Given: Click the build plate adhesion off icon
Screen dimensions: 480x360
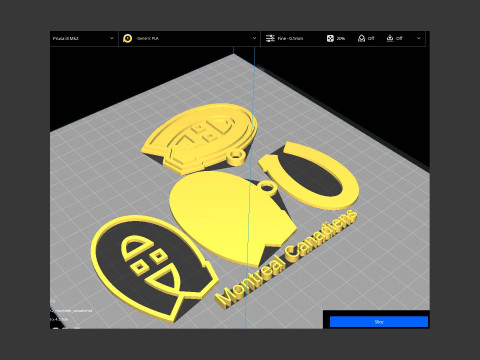Looking at the screenshot, I should tap(390, 38).
